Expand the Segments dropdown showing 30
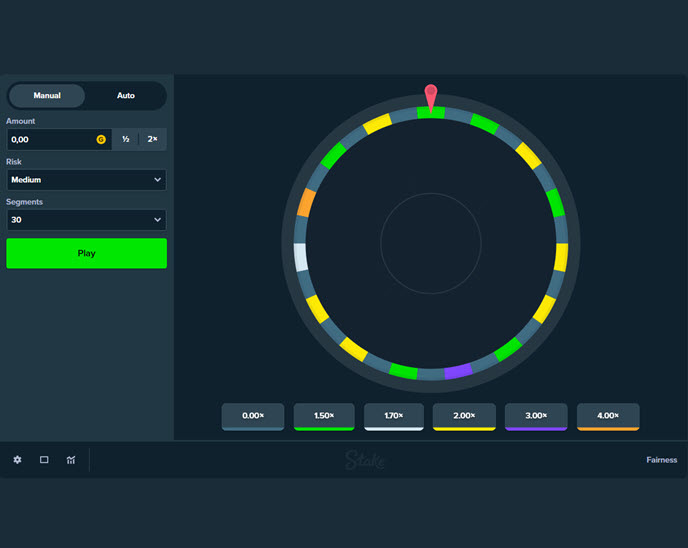The width and height of the screenshot is (688, 548). tap(86, 220)
